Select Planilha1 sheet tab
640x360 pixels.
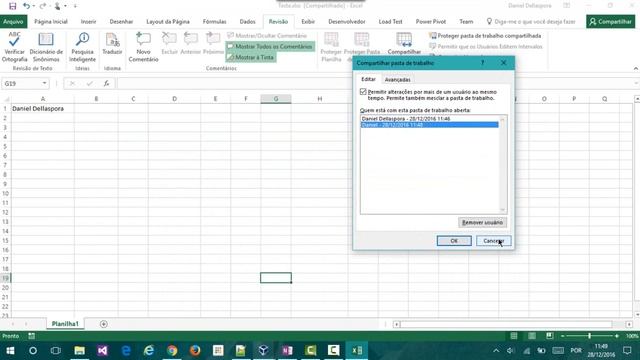pos(65,324)
